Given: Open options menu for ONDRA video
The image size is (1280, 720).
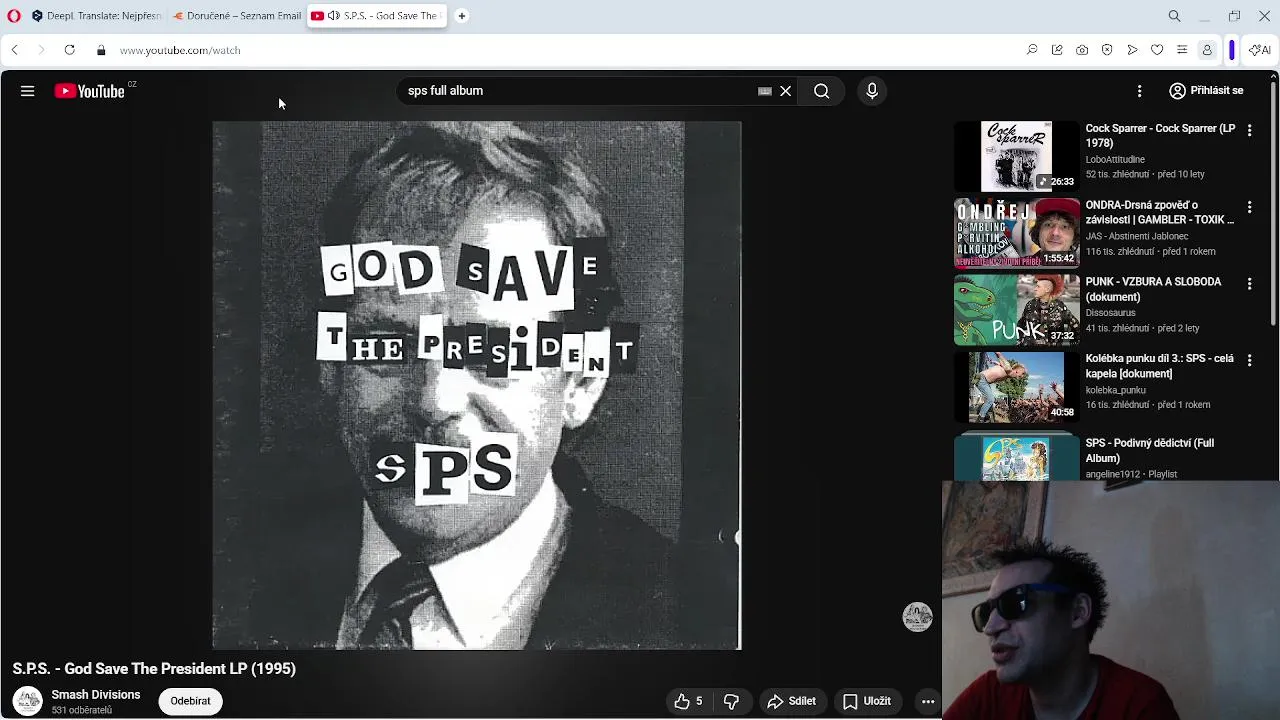Looking at the screenshot, I should 1249,207.
